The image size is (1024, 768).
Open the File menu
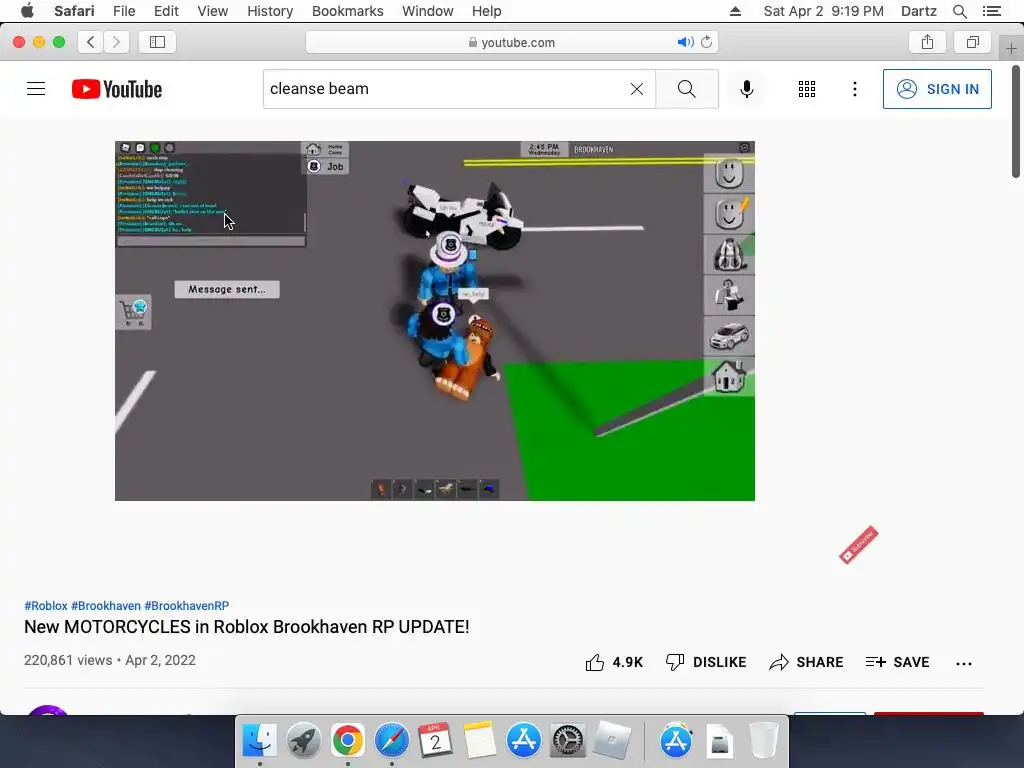click(124, 11)
